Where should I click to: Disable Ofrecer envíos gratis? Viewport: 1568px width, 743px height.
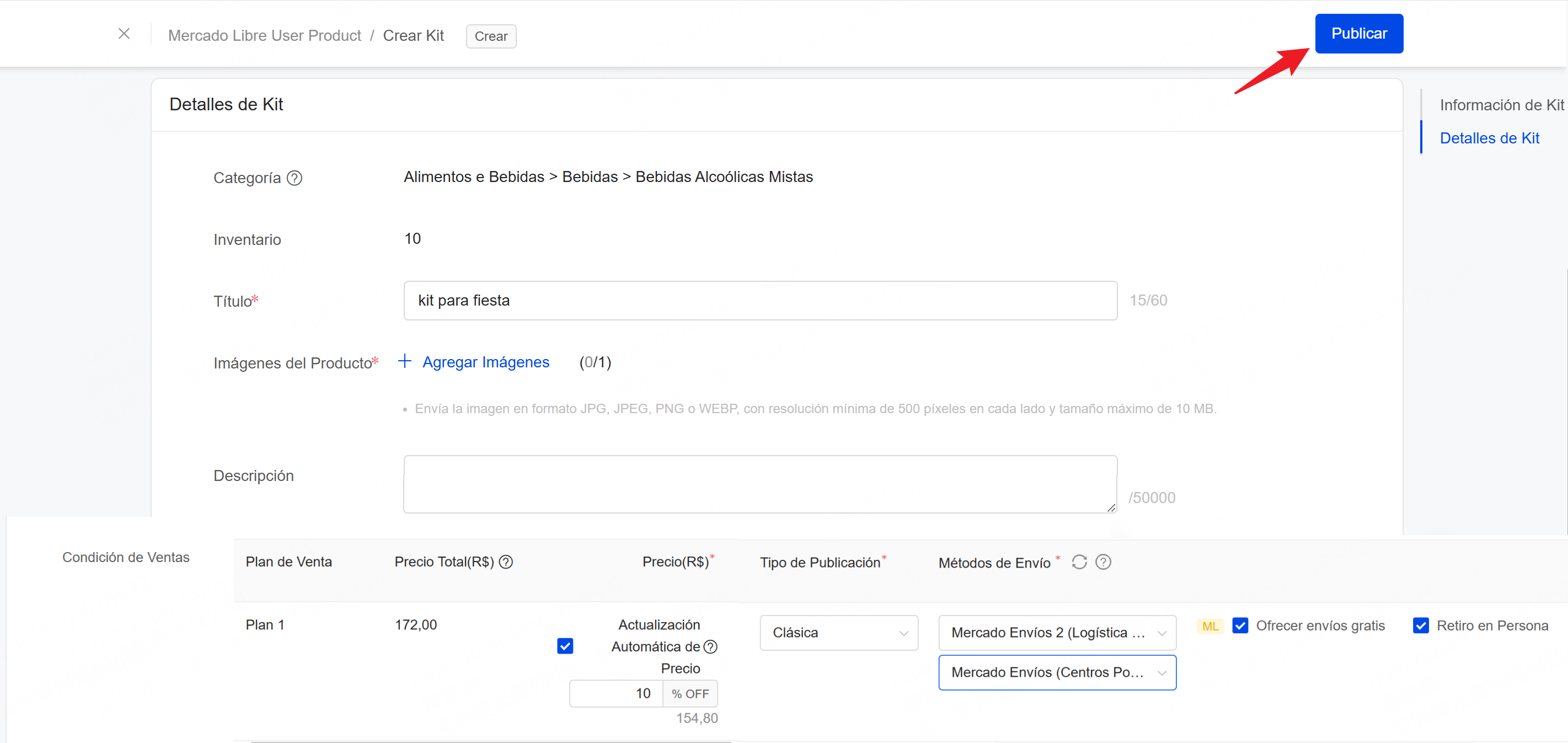click(1240, 625)
